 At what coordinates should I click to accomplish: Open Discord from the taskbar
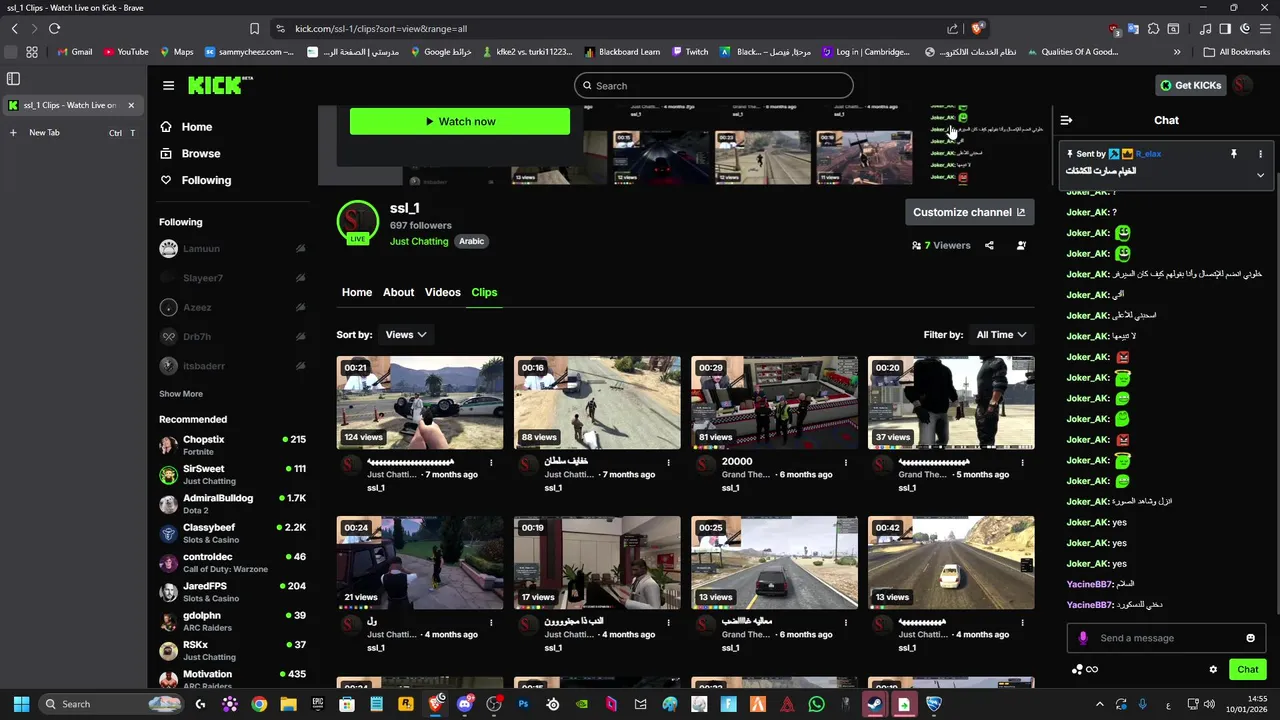[464, 704]
